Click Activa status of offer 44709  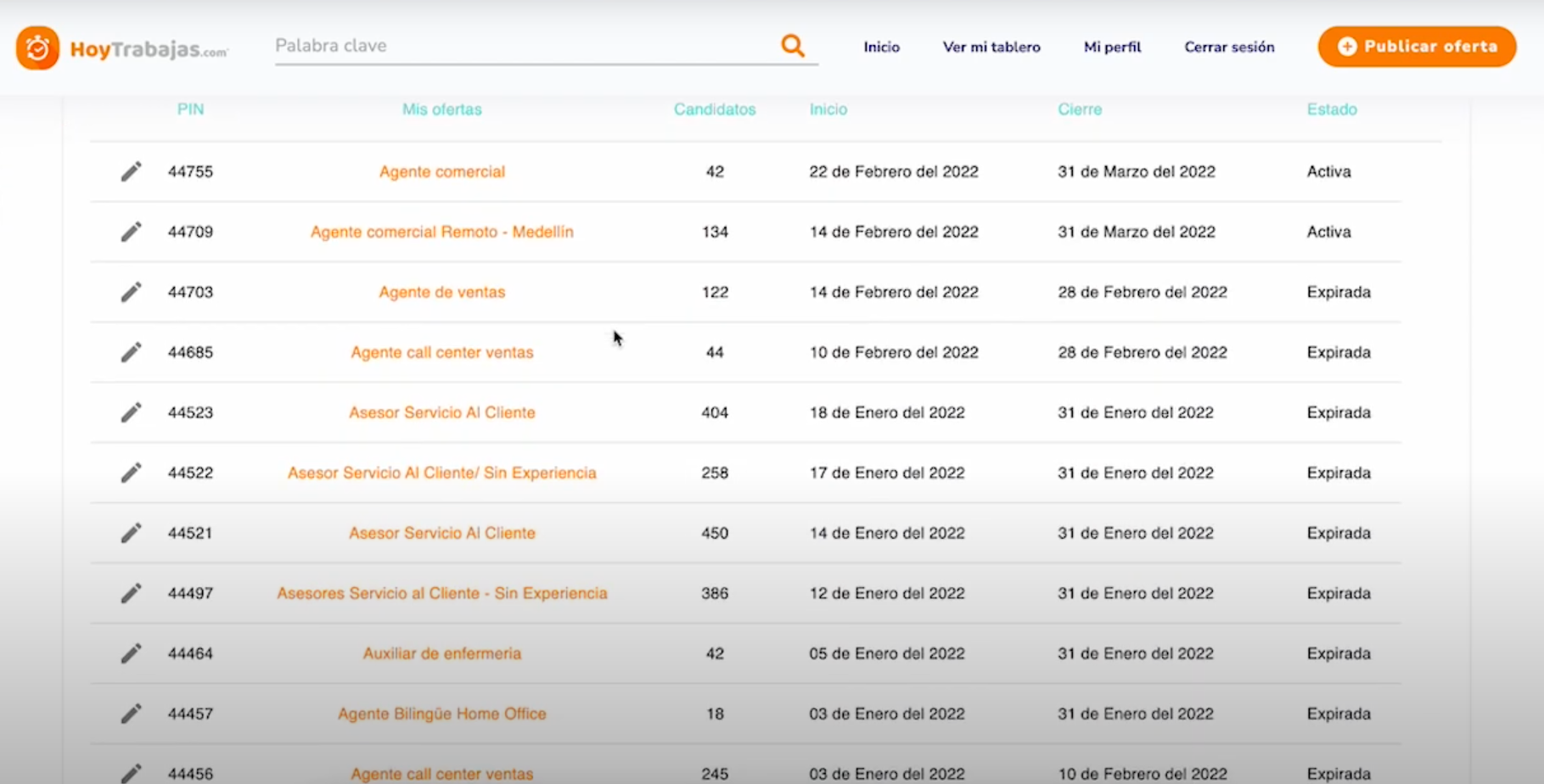(1328, 232)
